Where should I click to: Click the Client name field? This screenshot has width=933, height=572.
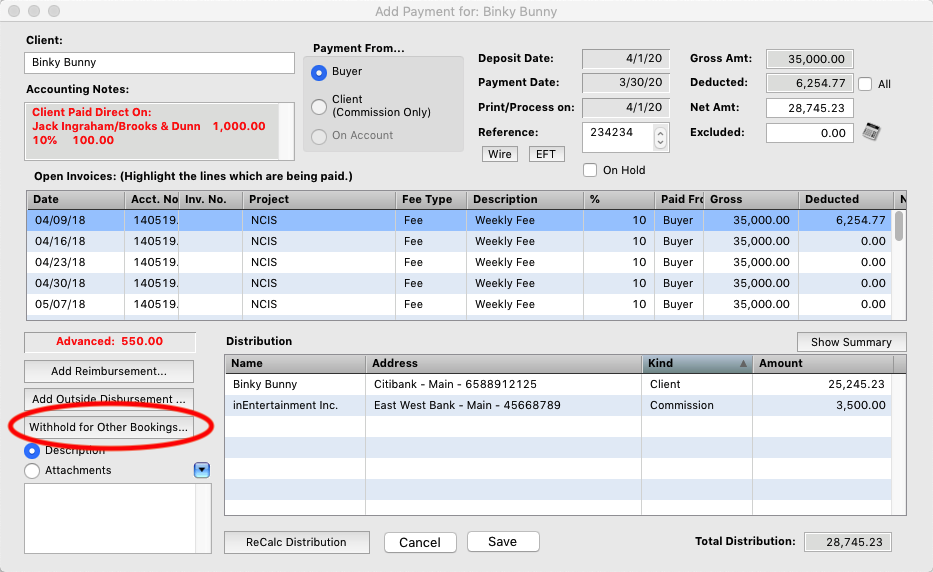coord(159,62)
